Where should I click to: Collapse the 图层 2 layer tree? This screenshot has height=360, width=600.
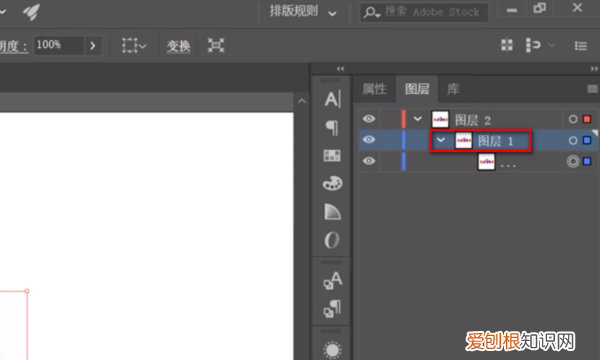pyautogui.click(x=417, y=119)
